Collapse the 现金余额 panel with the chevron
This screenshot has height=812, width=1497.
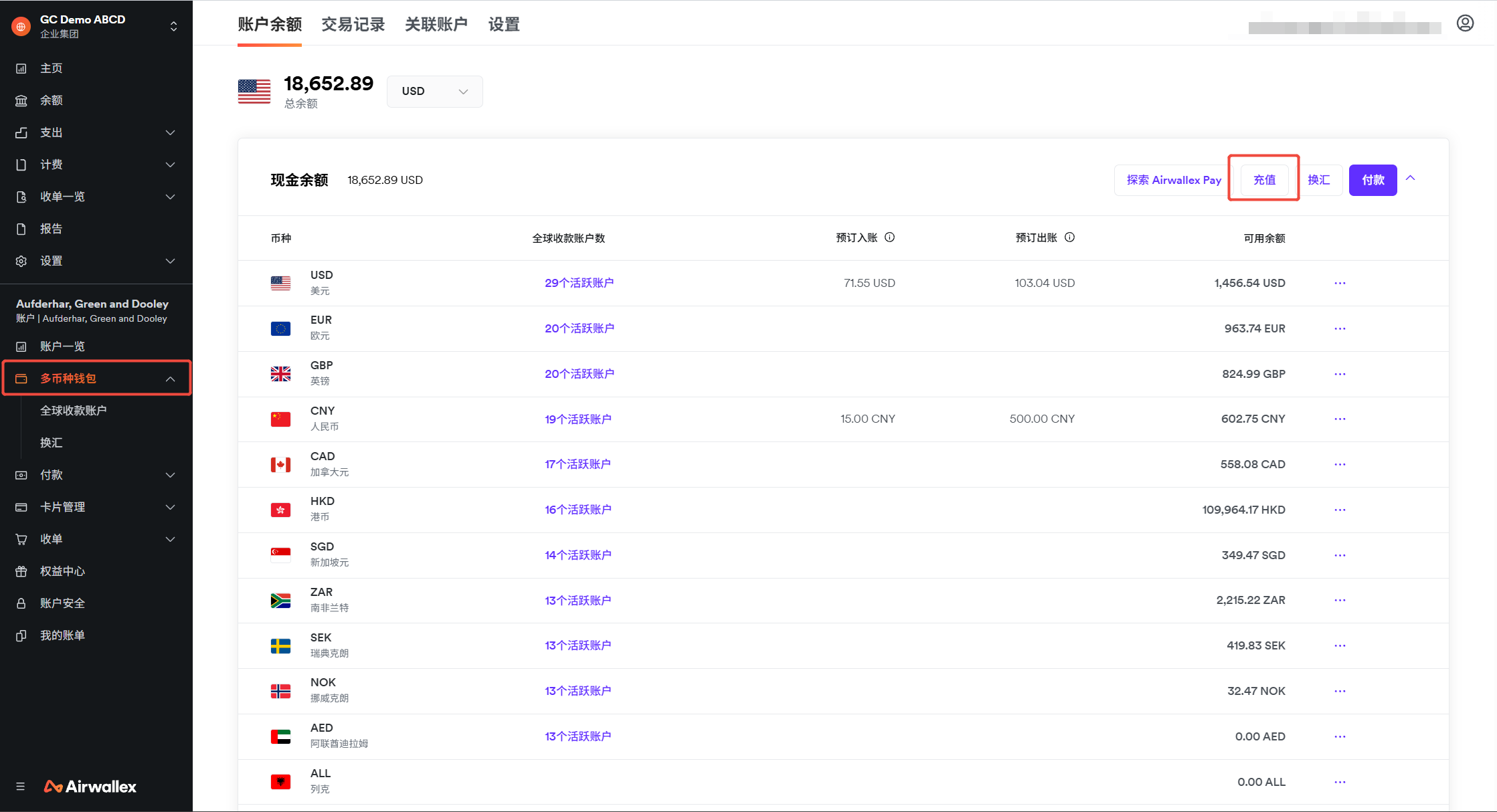click(1411, 179)
